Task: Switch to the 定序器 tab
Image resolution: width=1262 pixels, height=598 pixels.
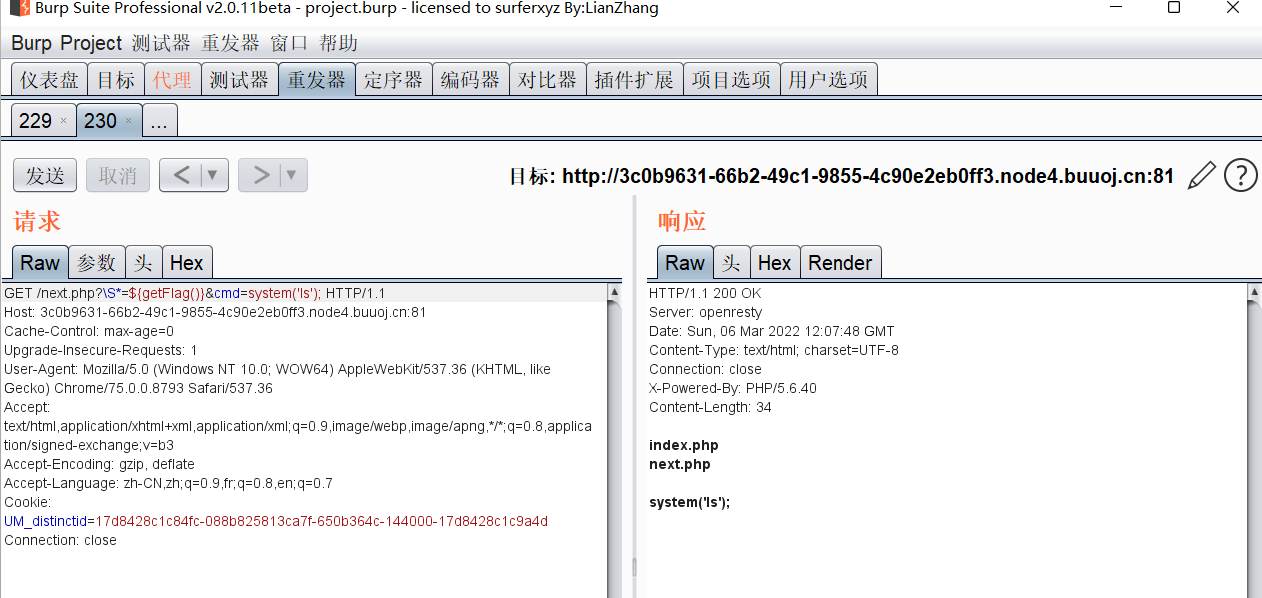Action: (x=393, y=80)
